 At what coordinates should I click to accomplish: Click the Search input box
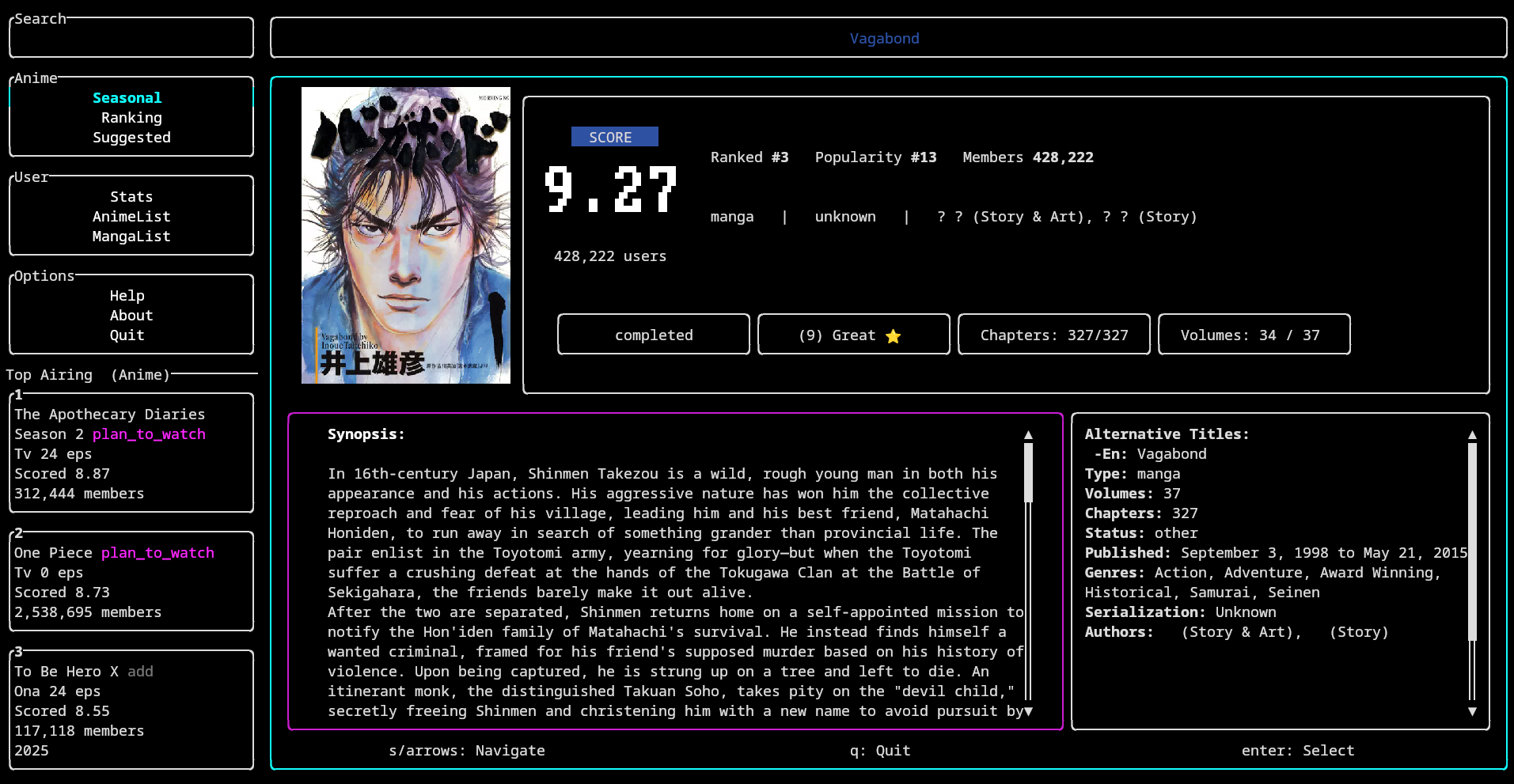tap(131, 38)
